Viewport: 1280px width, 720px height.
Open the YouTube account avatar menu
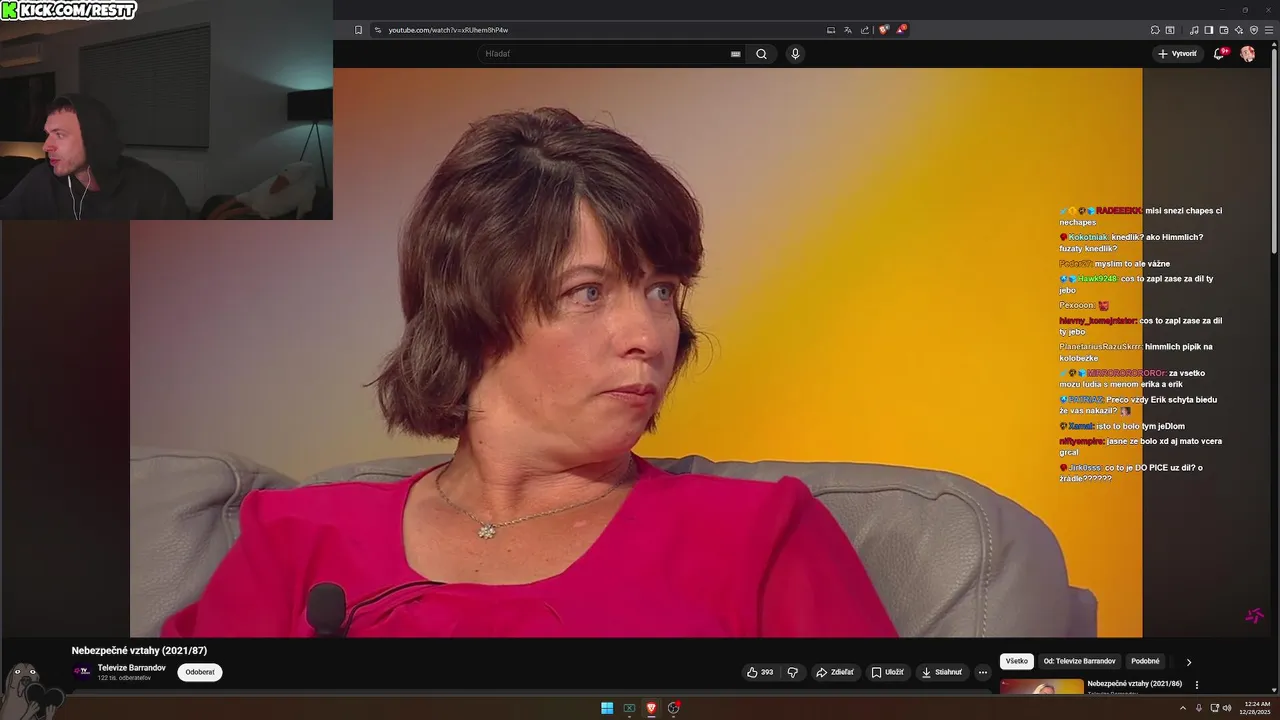click(1248, 54)
